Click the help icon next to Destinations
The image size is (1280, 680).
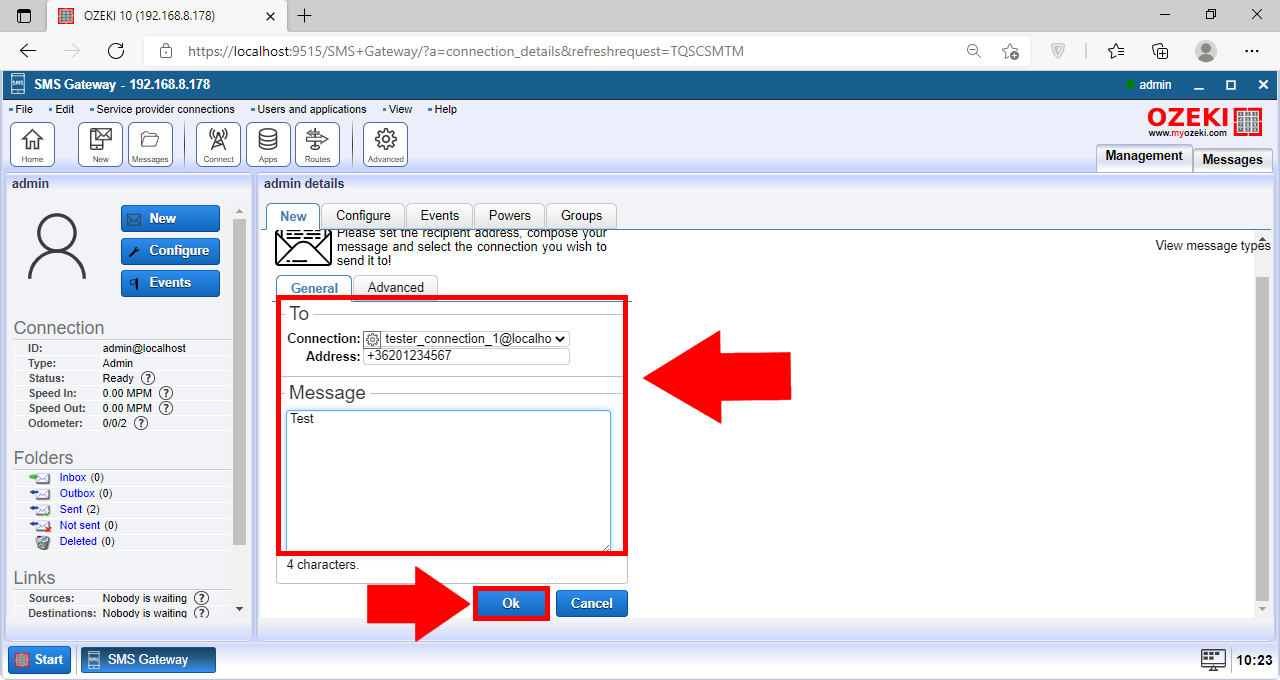coord(201,613)
